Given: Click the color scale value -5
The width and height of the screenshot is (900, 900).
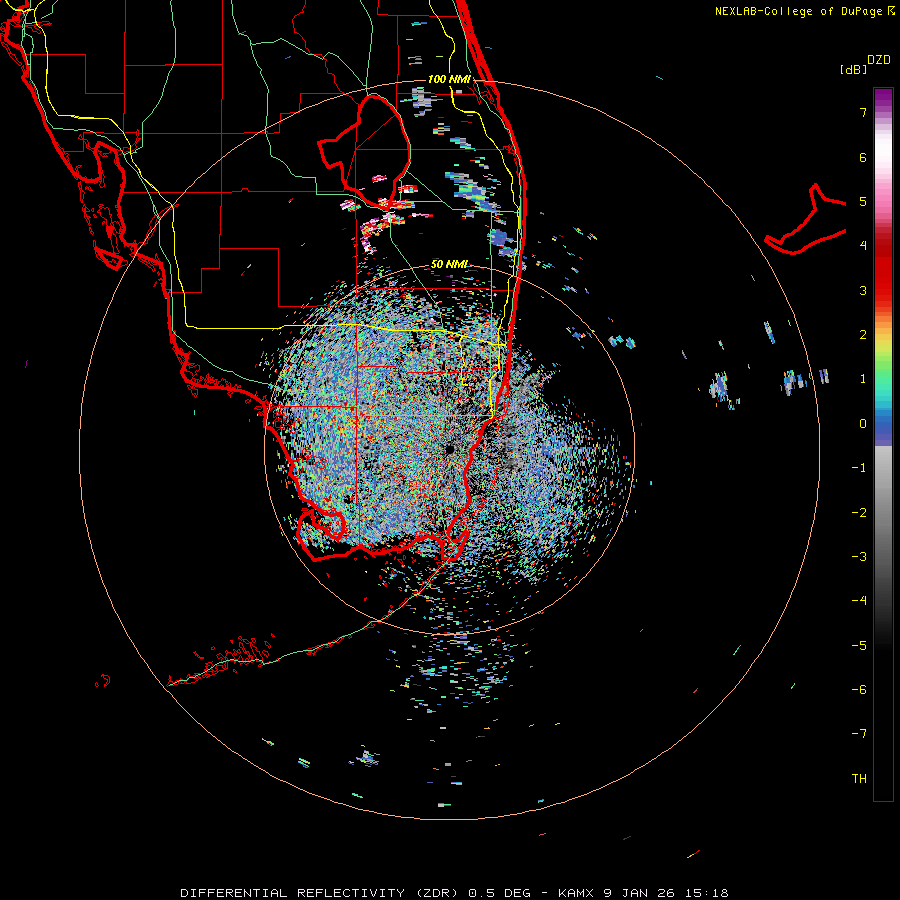Looking at the screenshot, I should (859, 646).
